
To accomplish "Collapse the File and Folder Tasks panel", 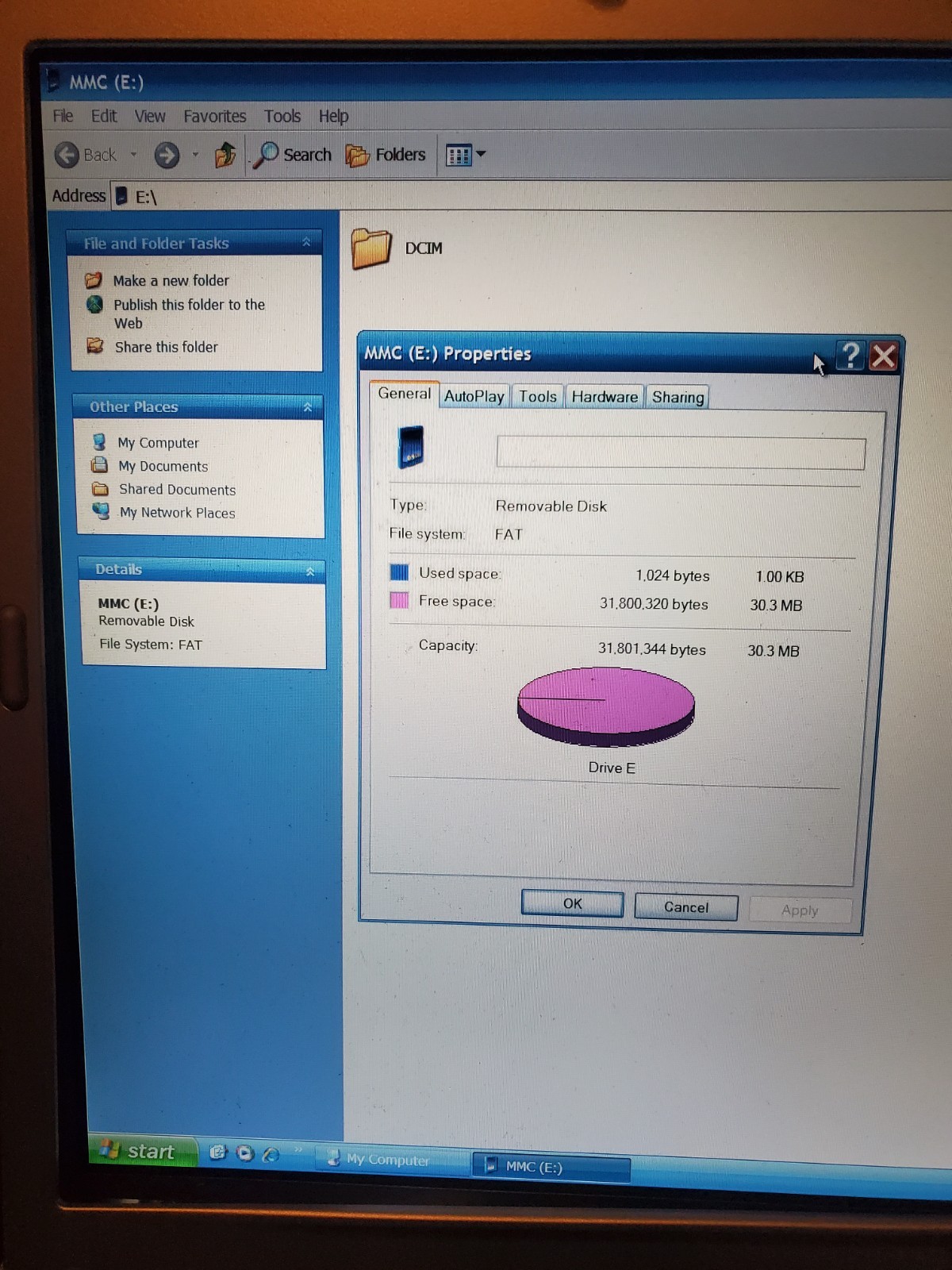I will point(306,242).
